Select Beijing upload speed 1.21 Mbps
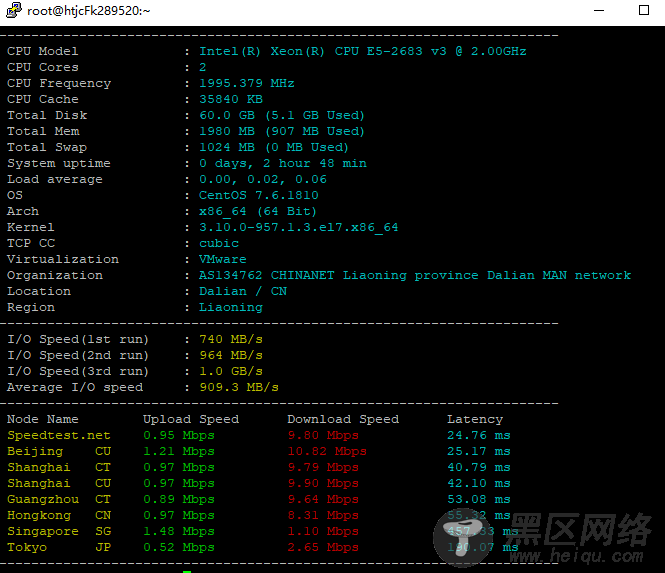 [x=179, y=451]
